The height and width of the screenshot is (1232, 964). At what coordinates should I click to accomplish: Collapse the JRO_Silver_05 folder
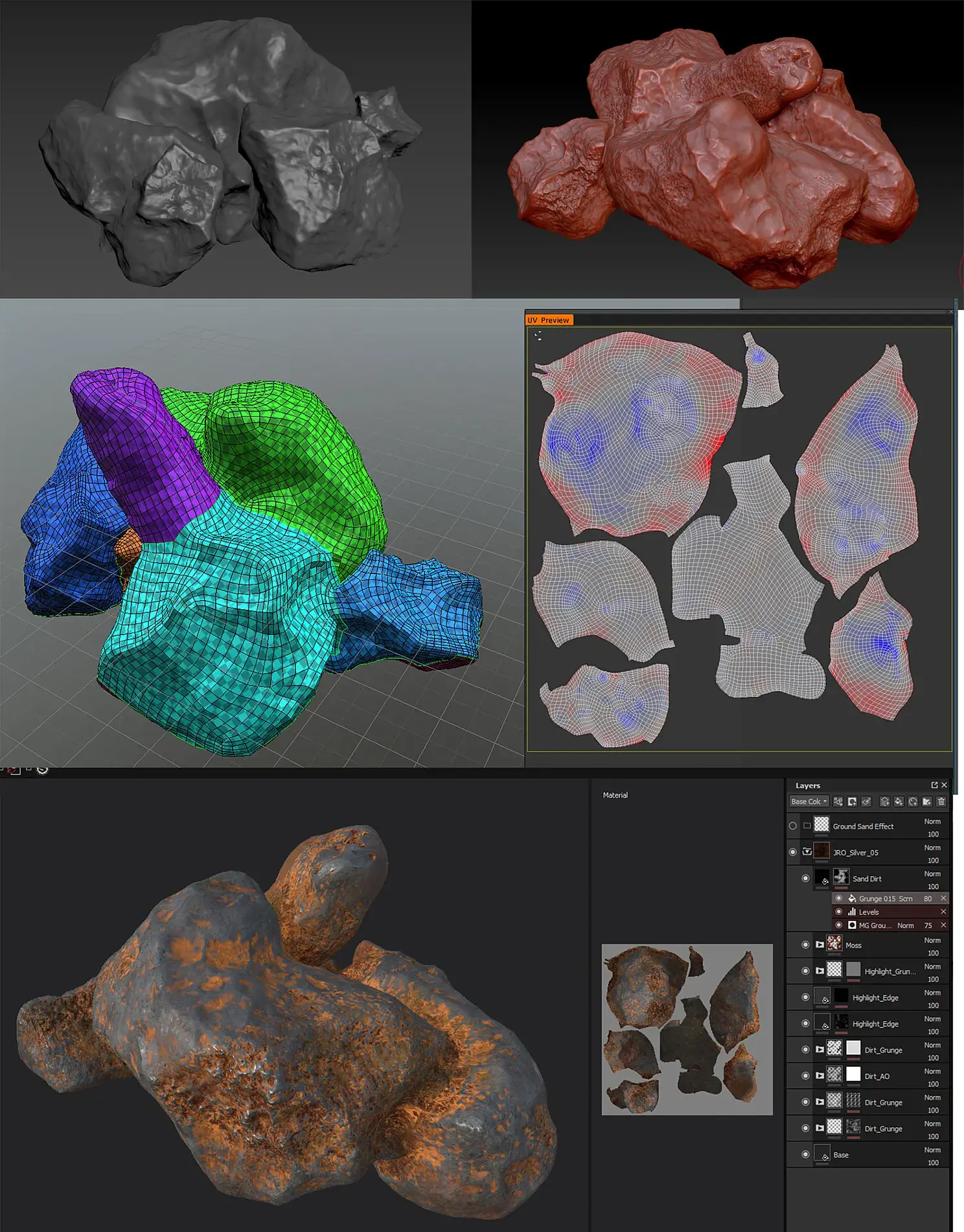[807, 852]
